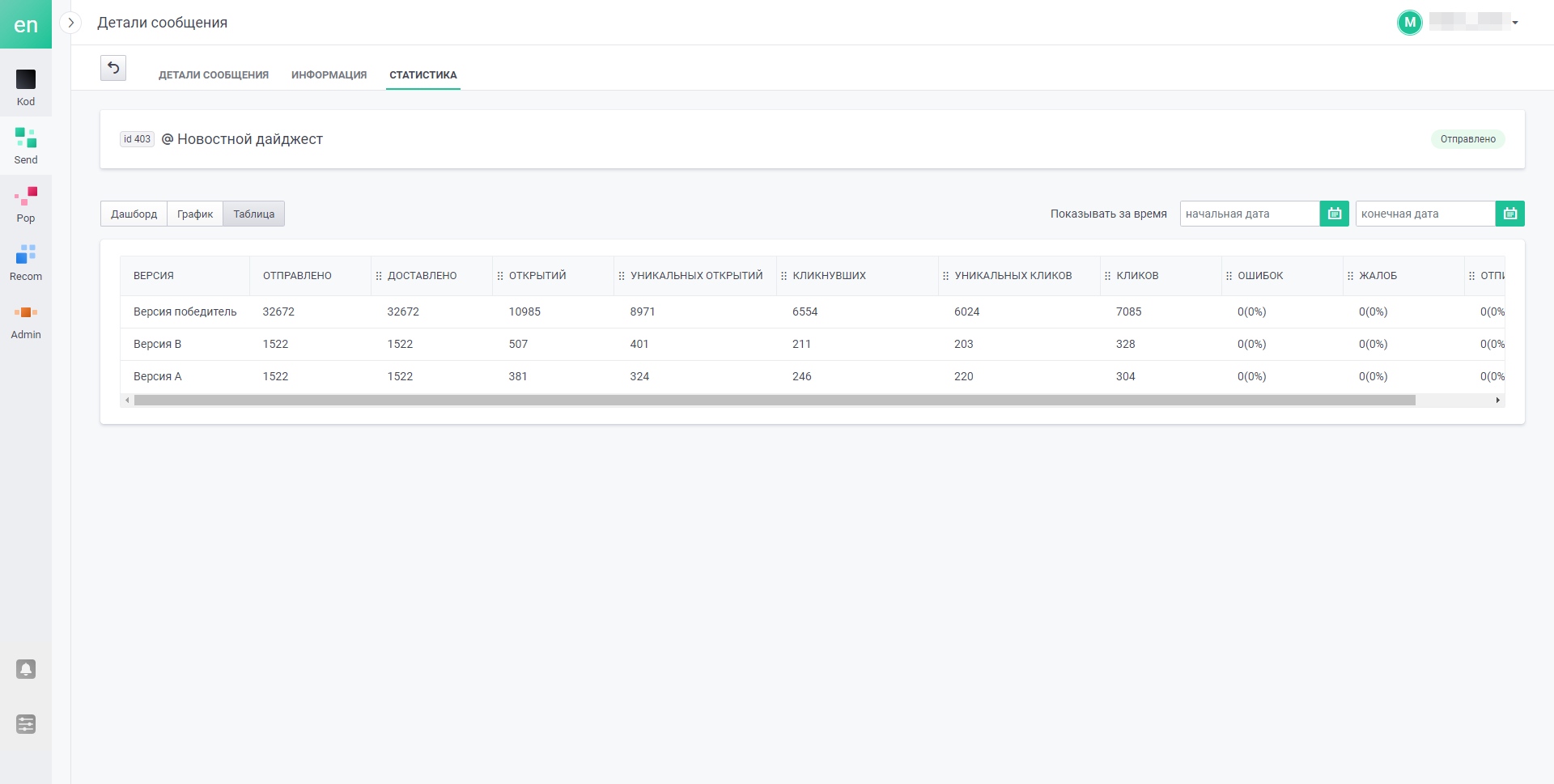The image size is (1554, 784).
Task: Click the scrollbar right arrow
Action: click(x=1498, y=400)
